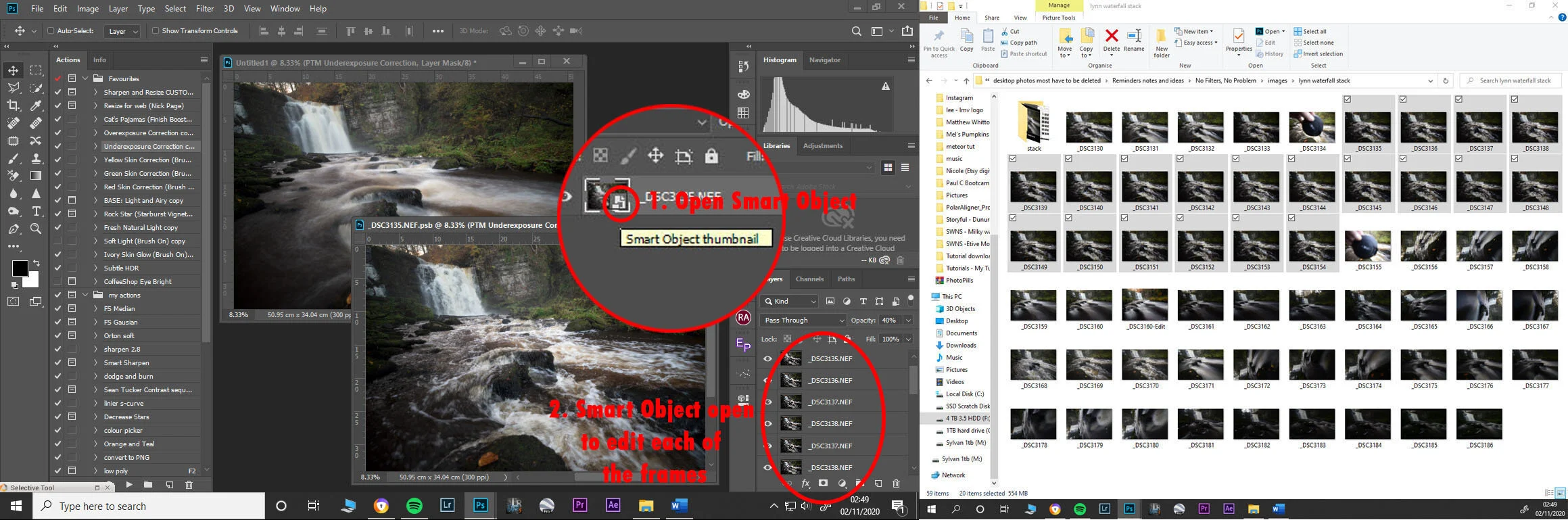This screenshot has width=1568, height=520.
Task: Select the Brush tool
Action: [x=13, y=158]
